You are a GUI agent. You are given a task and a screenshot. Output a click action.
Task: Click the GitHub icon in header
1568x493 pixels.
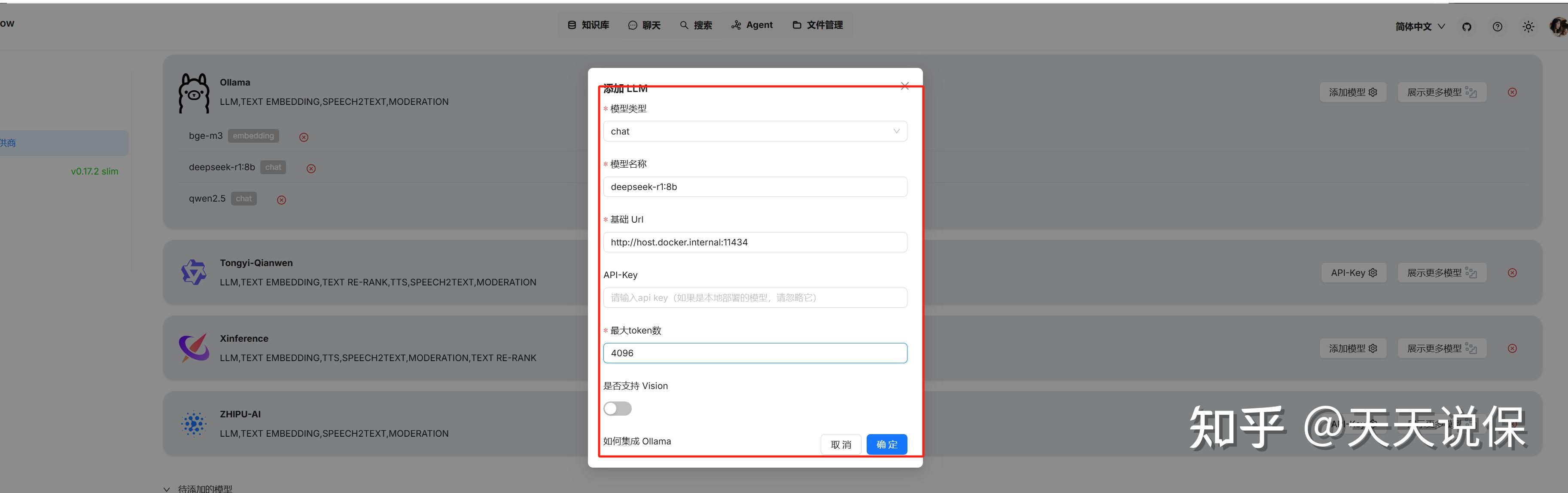[1466, 27]
